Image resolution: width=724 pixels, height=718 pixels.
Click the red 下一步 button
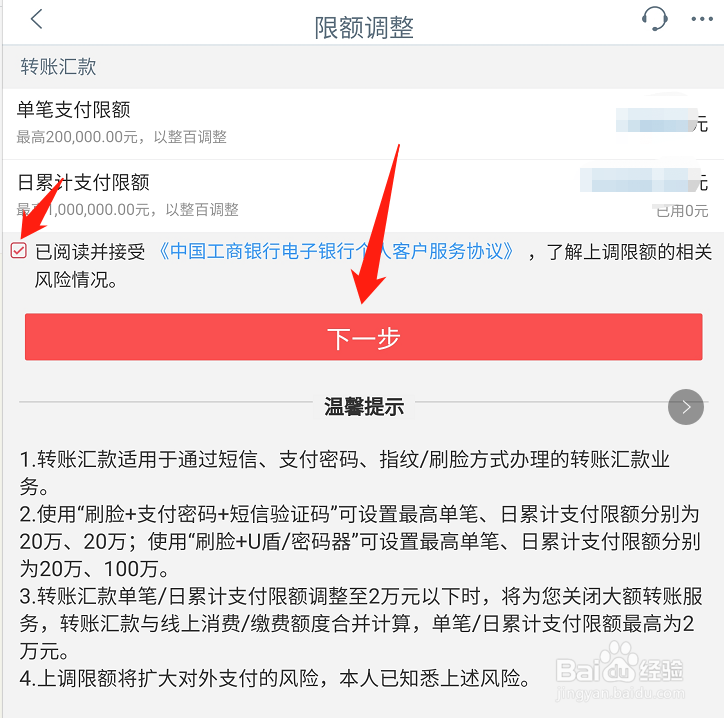[363, 337]
